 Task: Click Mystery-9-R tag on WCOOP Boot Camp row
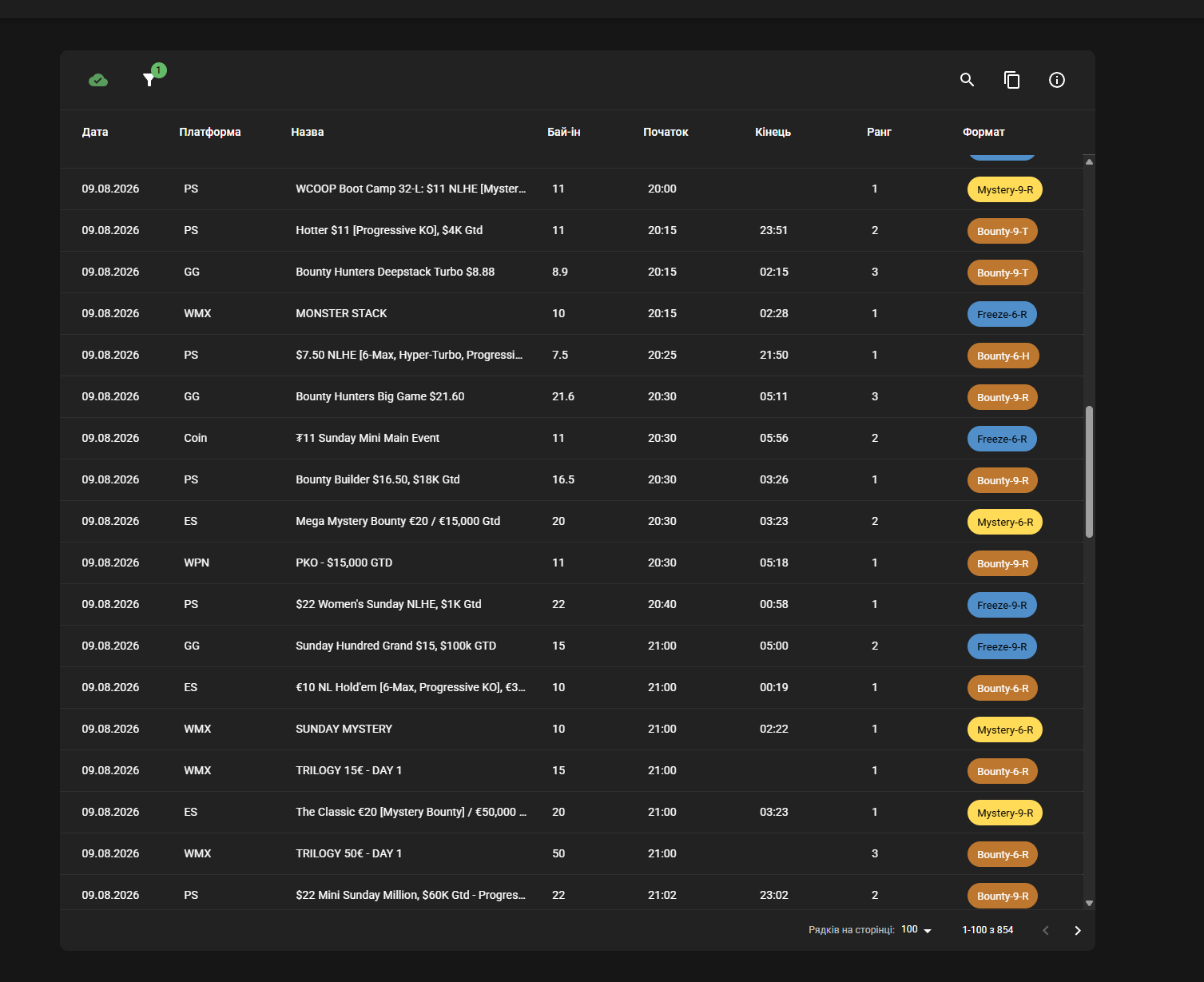coord(1005,189)
